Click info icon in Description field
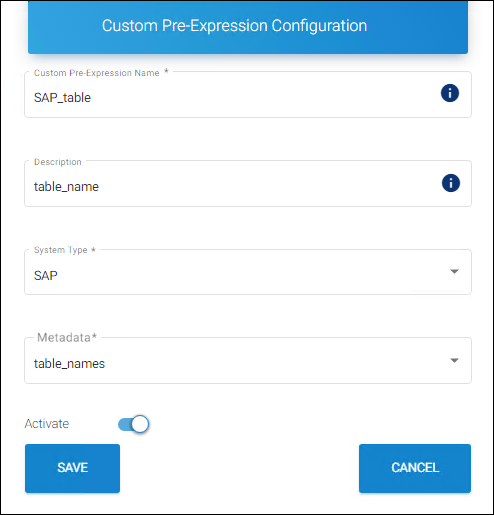 [x=451, y=183]
